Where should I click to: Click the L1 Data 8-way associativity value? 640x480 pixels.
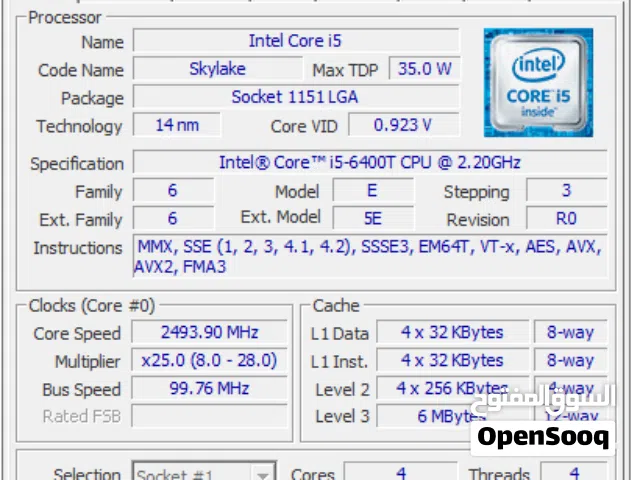[571, 332]
